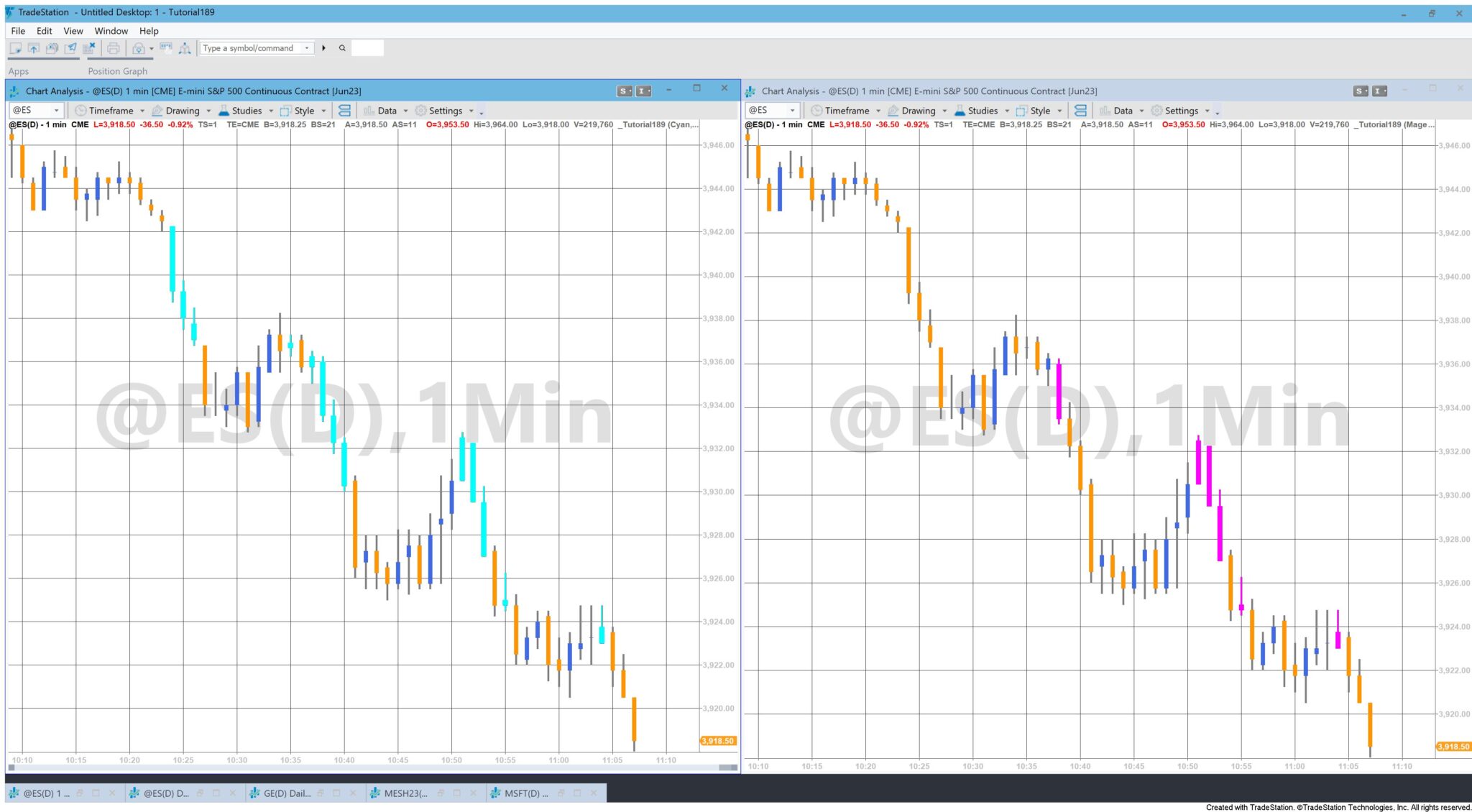Expand the Settings dropdown arrow on left chart
The width and height of the screenshot is (1472, 812).
tap(471, 110)
